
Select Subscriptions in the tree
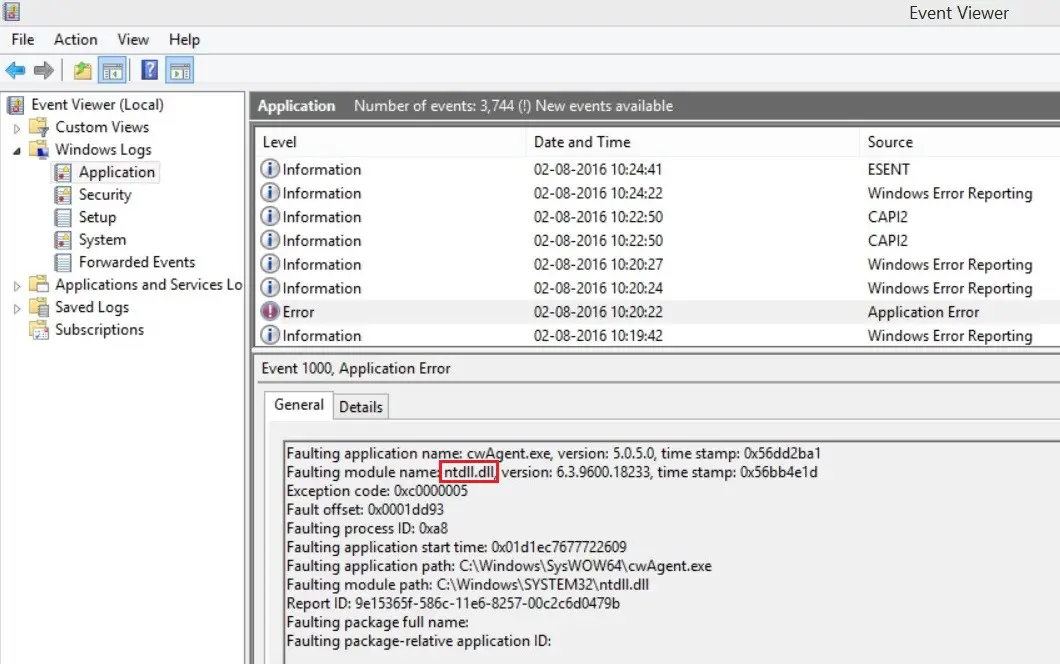click(99, 330)
